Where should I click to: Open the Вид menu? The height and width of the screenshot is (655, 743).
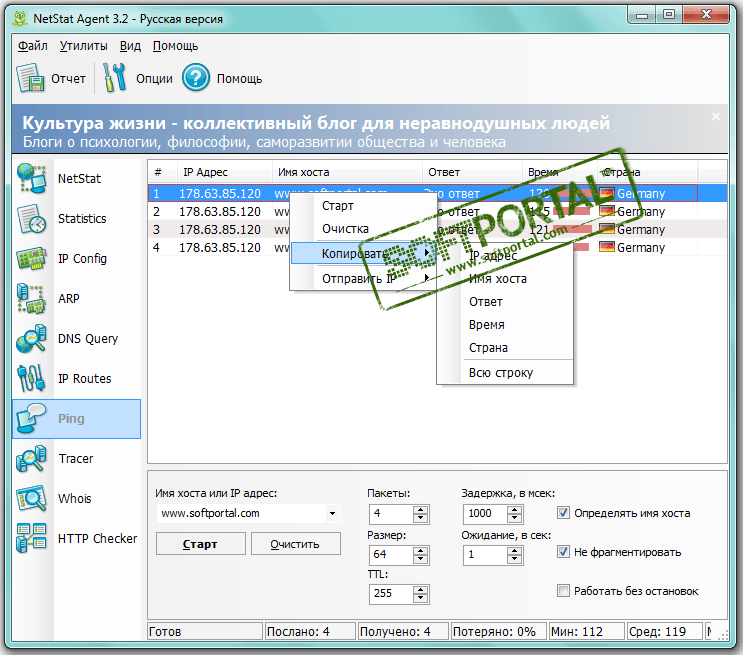pyautogui.click(x=130, y=46)
